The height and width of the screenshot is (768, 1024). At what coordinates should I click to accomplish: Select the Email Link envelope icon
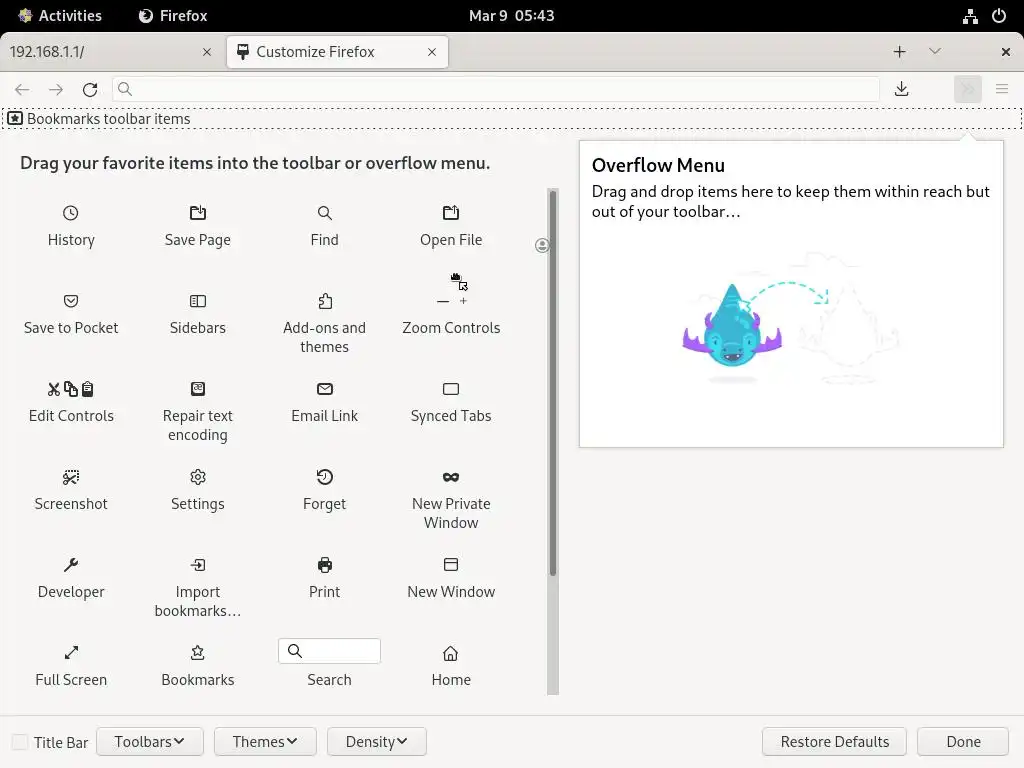click(325, 389)
